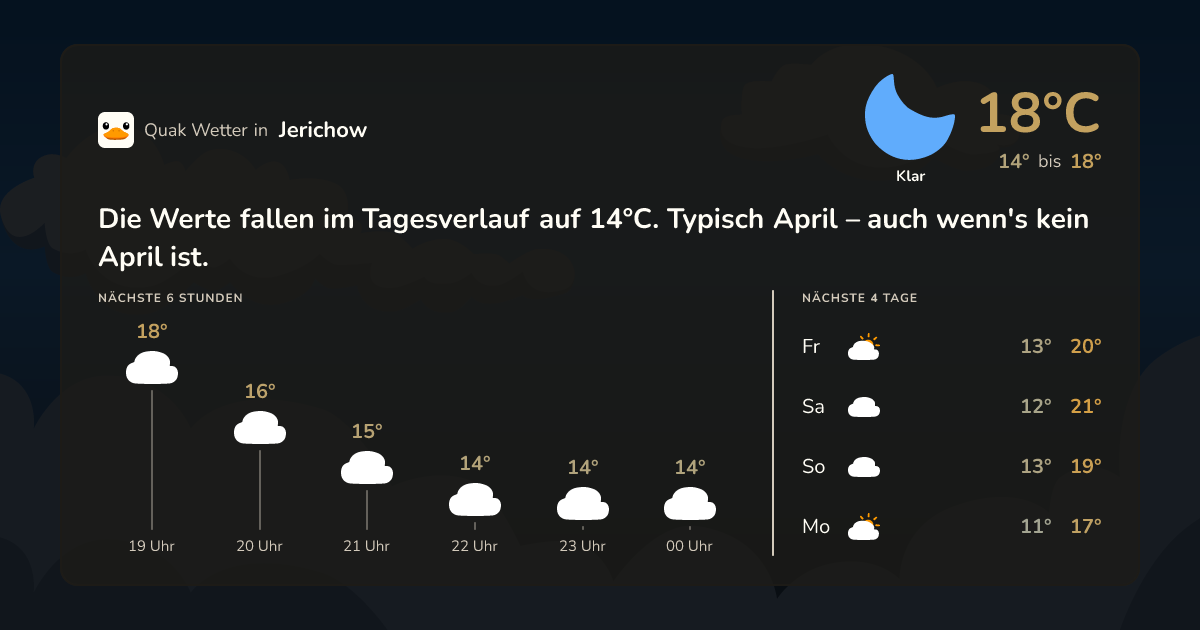Click the 'So' day label
1200x630 pixels.
pos(814,467)
